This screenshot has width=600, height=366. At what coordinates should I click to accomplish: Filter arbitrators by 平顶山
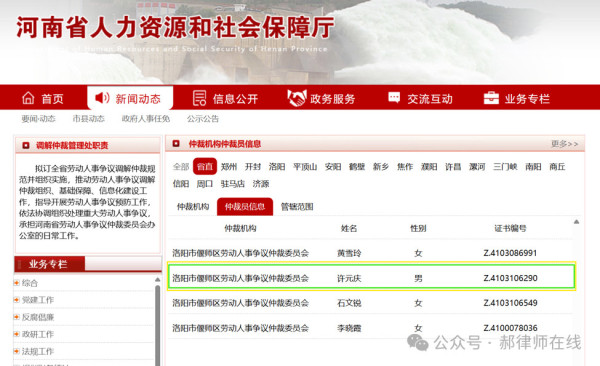click(305, 167)
